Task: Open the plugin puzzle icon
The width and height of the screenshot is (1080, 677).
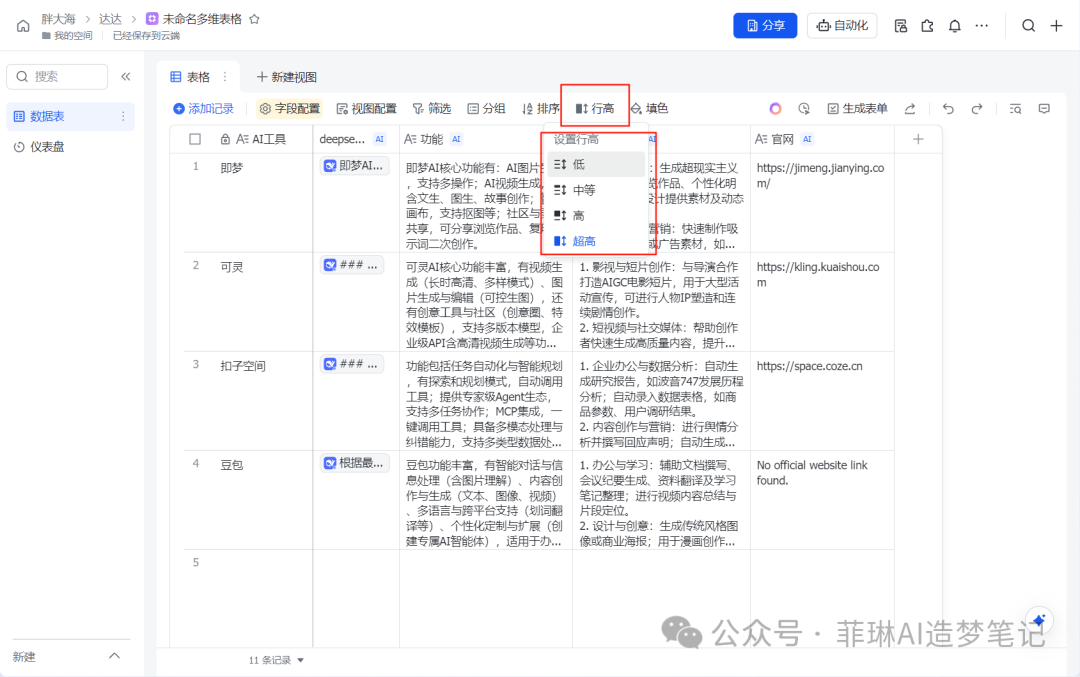Action: click(927, 26)
